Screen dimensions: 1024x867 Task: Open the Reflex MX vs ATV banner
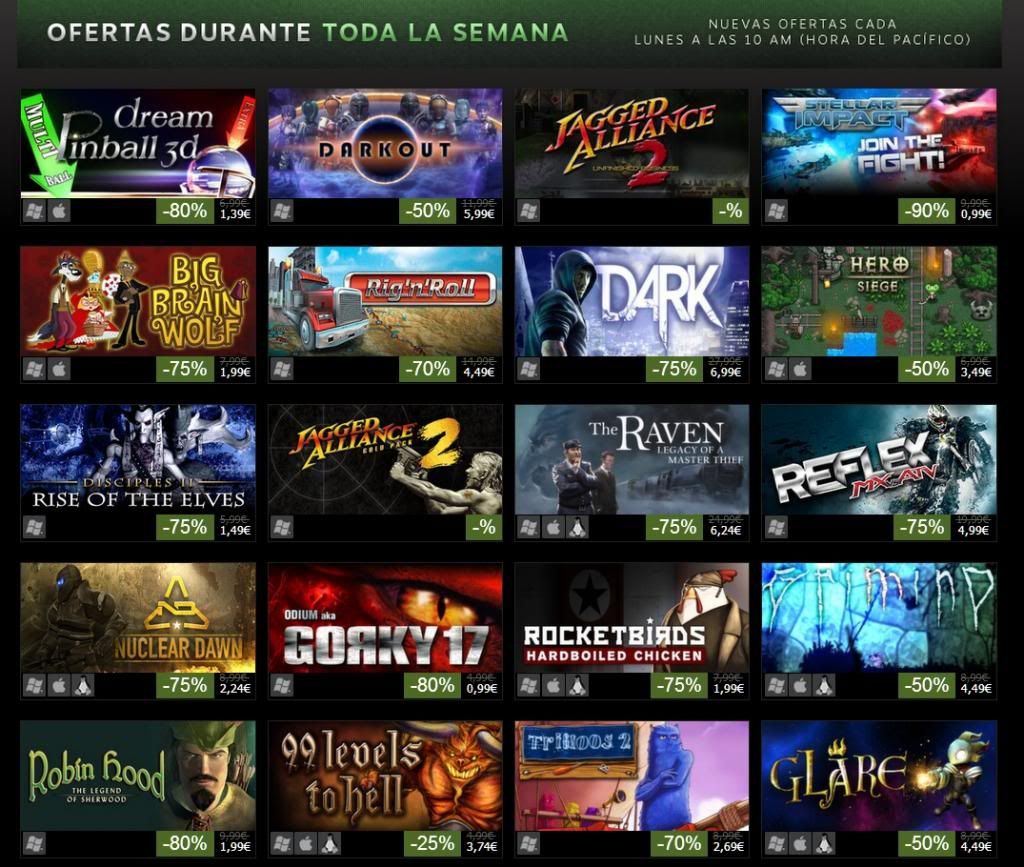[x=879, y=460]
